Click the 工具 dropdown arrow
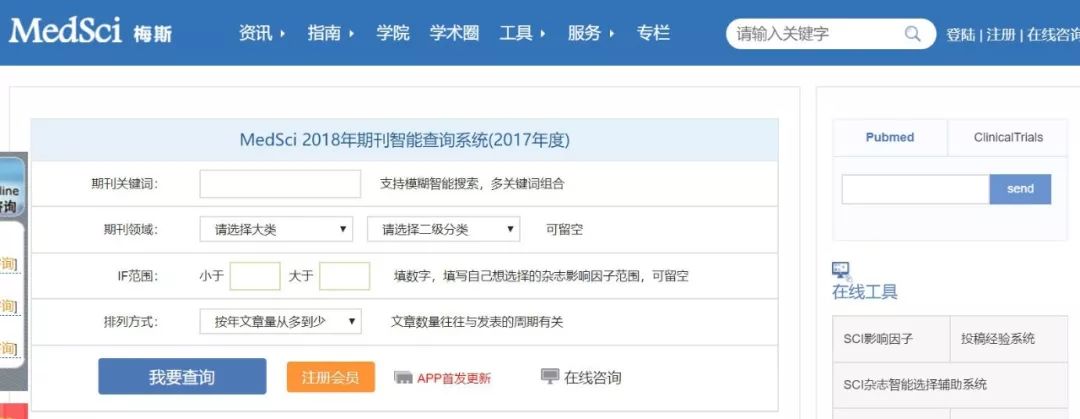 point(543,34)
